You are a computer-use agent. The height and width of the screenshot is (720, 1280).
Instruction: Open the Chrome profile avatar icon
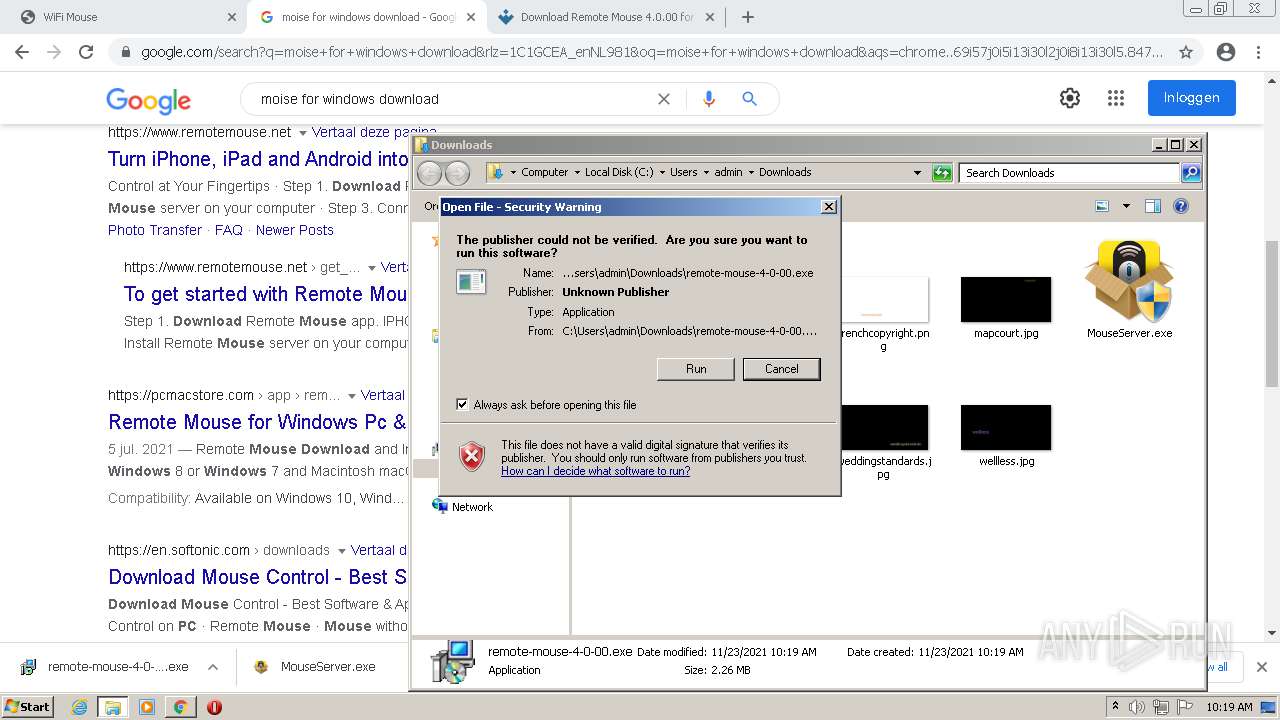coord(1226,52)
